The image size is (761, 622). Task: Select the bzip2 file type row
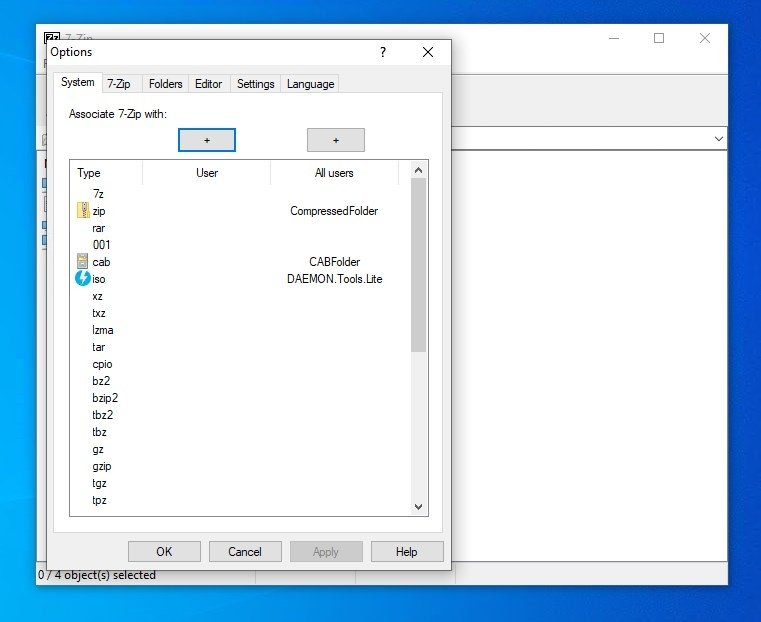[x=240, y=397]
